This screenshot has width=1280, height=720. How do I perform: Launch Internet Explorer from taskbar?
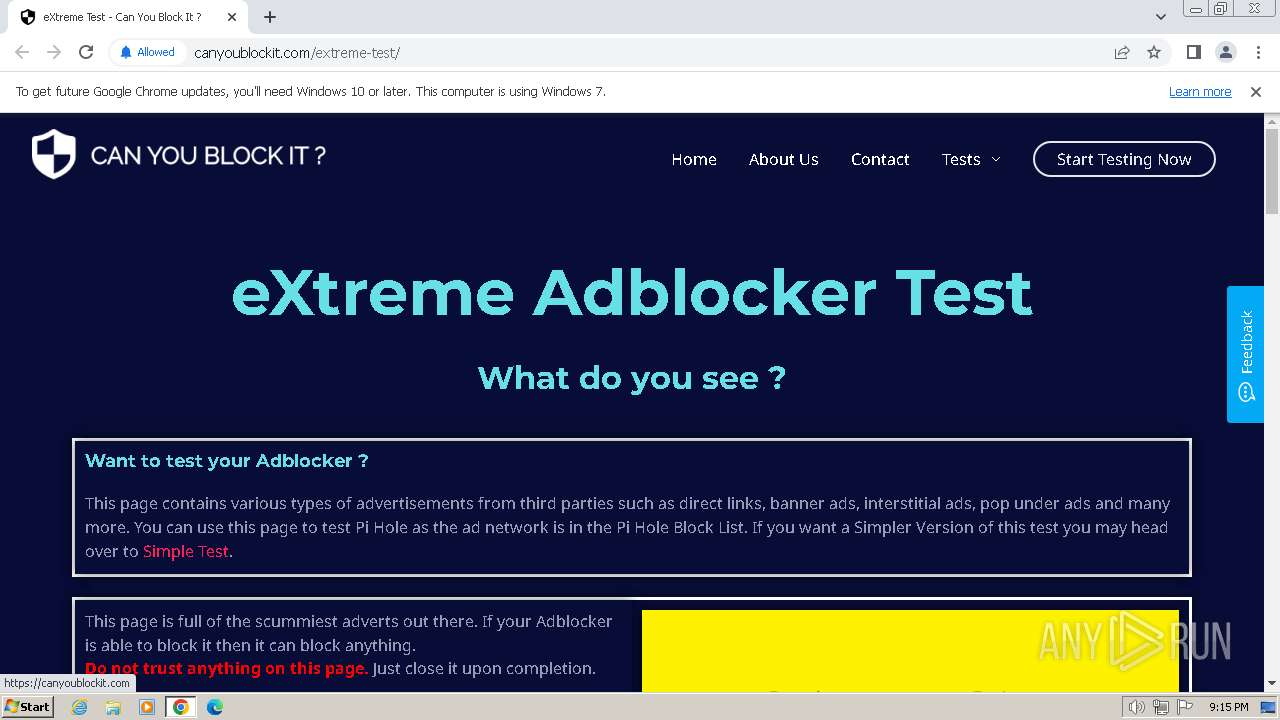click(80, 707)
